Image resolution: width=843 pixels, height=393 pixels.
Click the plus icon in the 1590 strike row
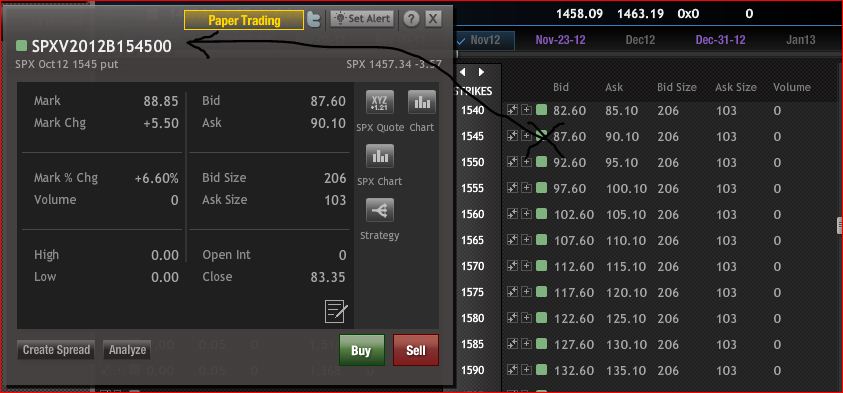click(526, 370)
